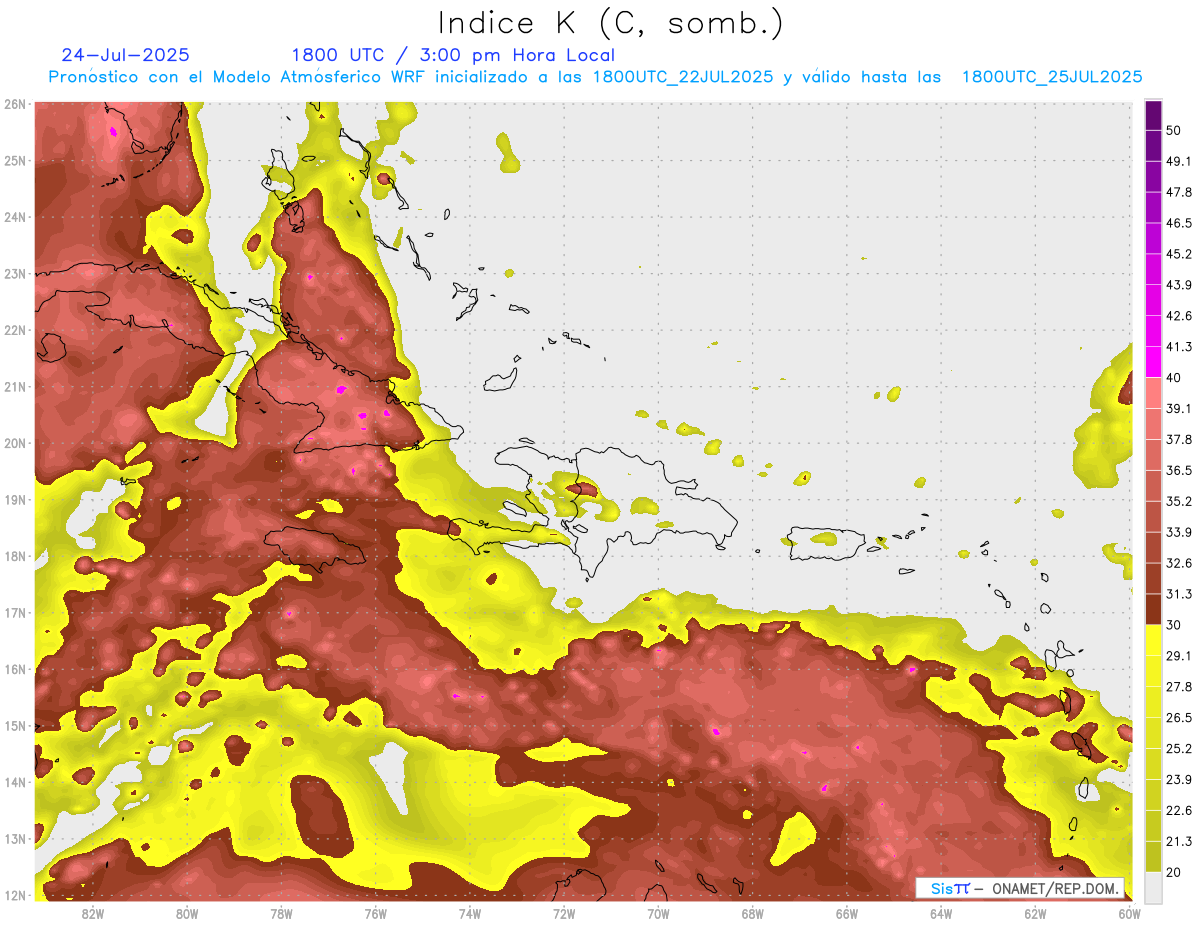Image resolution: width=1200 pixels, height=927 pixels.
Task: Select the date text '24-Jul-2025'
Action: (x=125, y=55)
